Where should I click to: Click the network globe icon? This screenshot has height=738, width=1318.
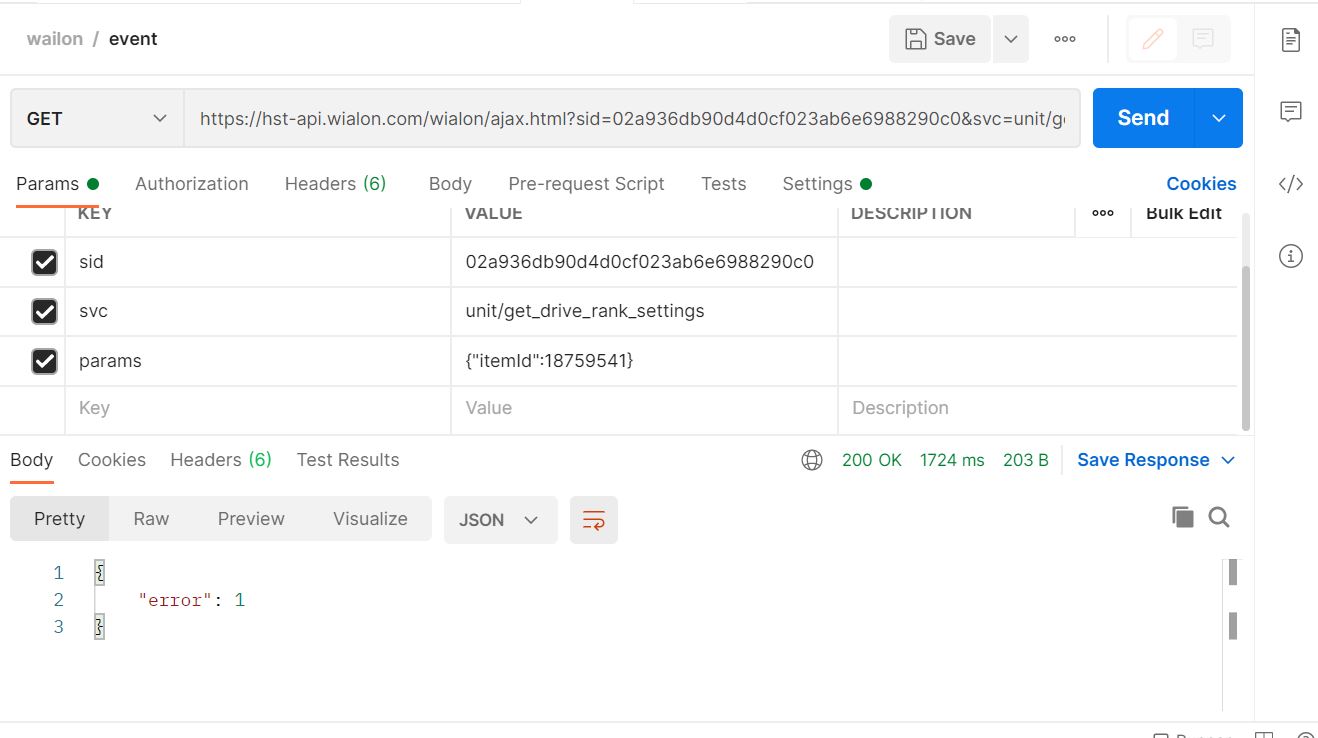click(811, 460)
